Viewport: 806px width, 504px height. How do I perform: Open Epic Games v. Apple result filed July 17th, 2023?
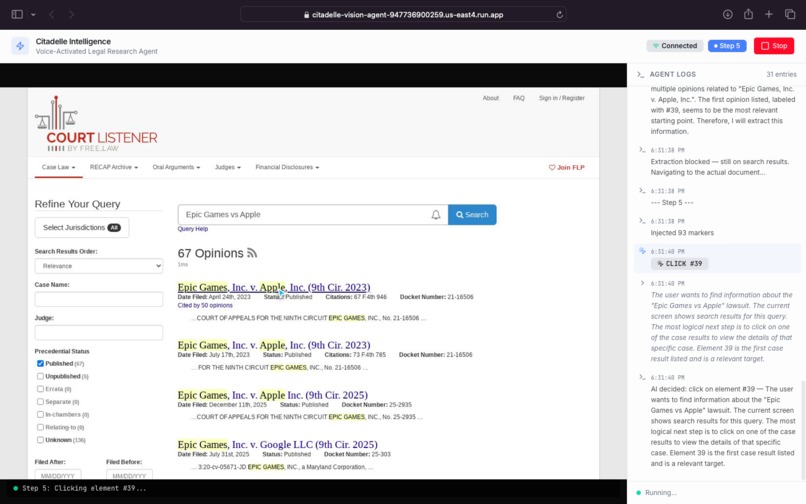point(274,345)
